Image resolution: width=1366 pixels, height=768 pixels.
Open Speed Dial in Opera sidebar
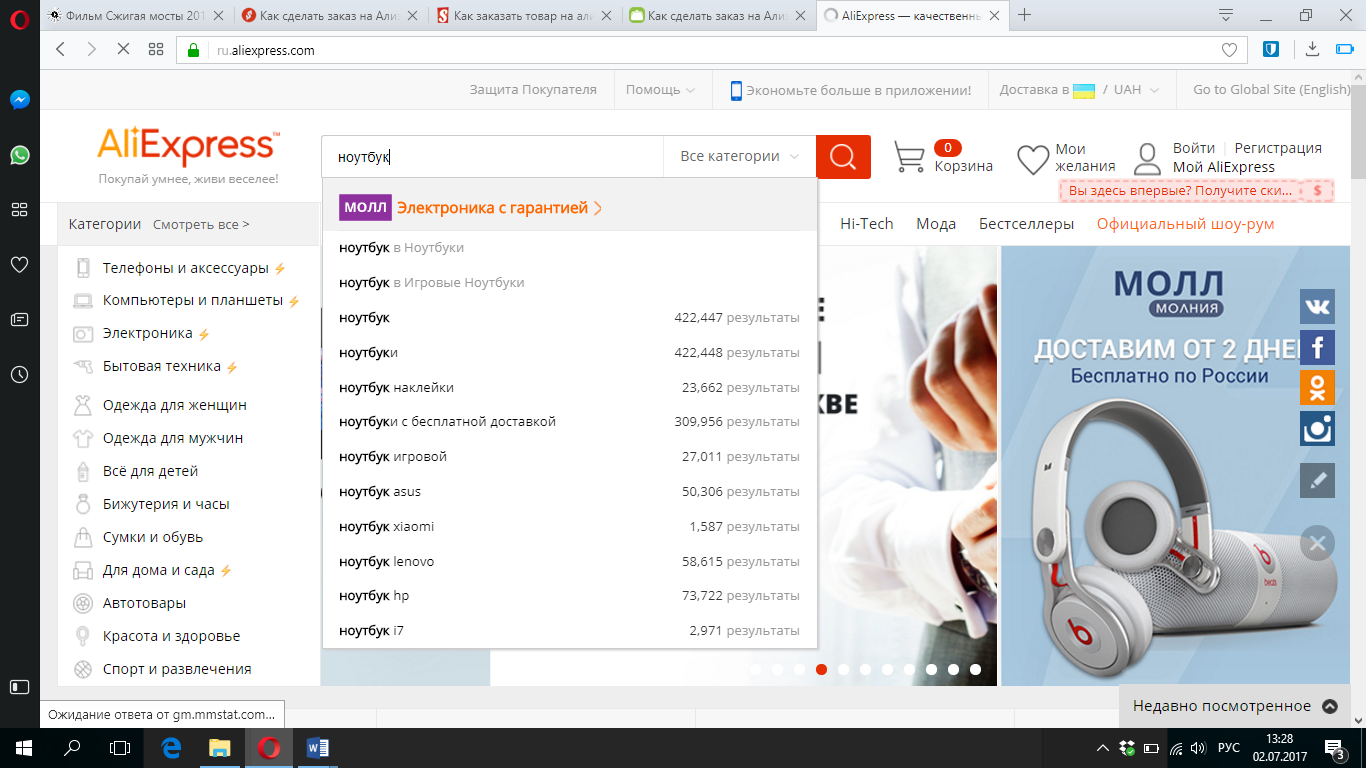(x=19, y=210)
